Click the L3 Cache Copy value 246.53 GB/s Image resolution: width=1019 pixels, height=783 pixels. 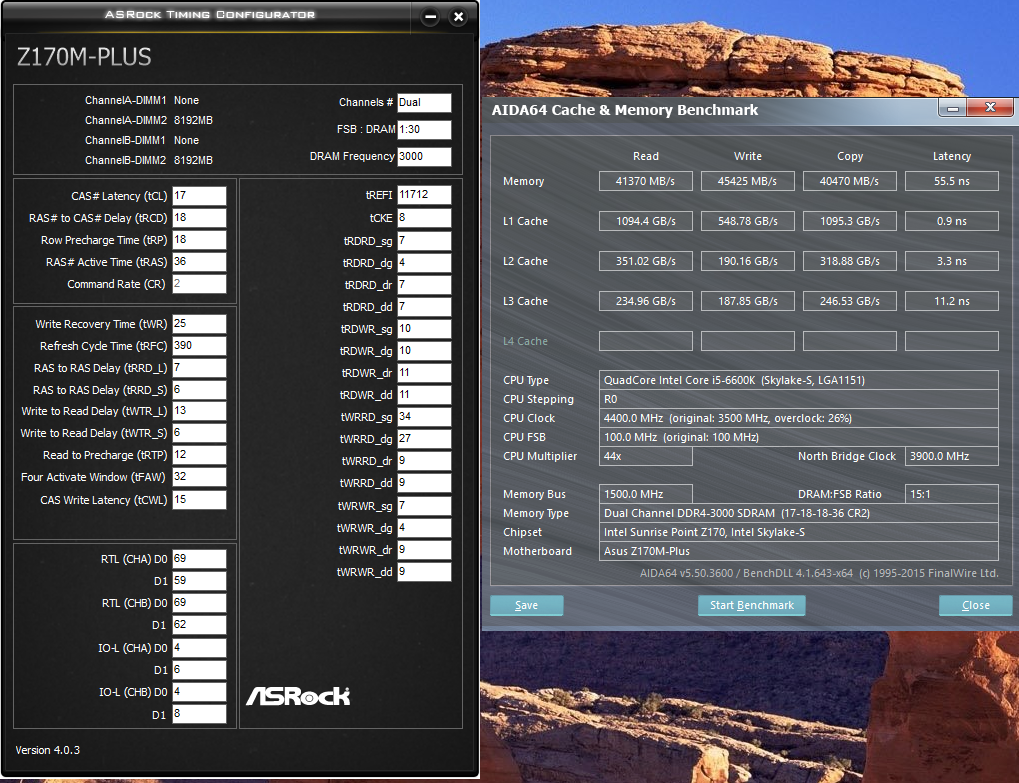[850, 301]
